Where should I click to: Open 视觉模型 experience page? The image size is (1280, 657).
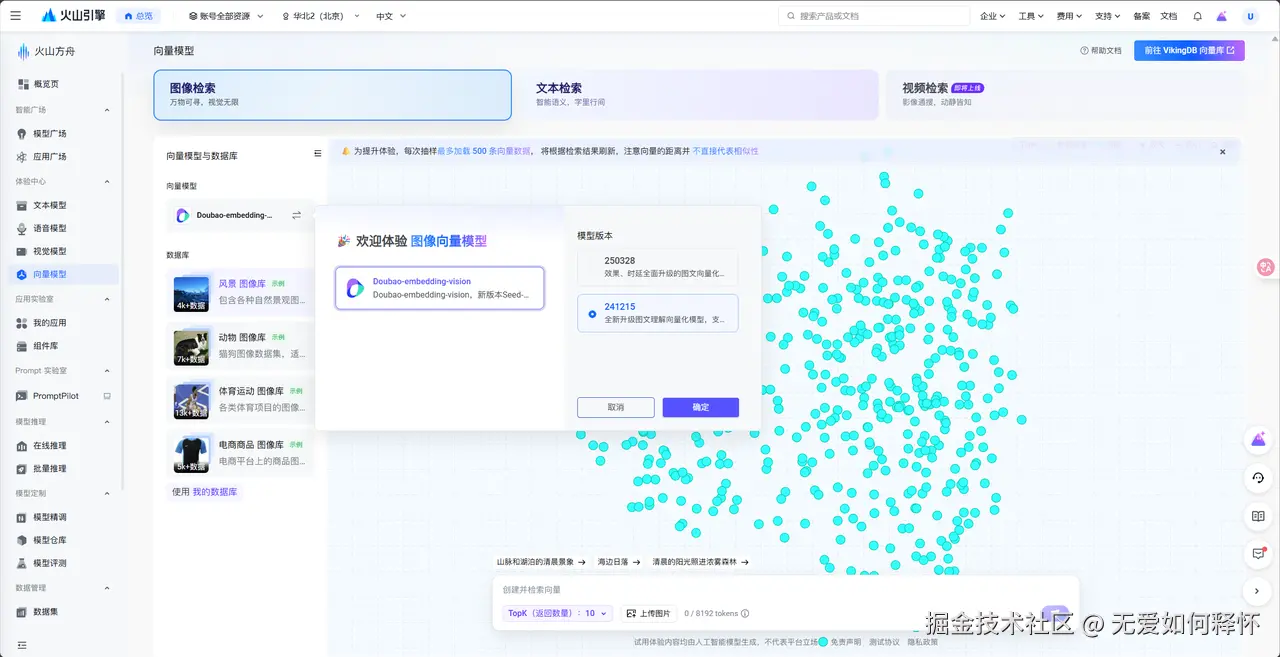tap(50, 251)
